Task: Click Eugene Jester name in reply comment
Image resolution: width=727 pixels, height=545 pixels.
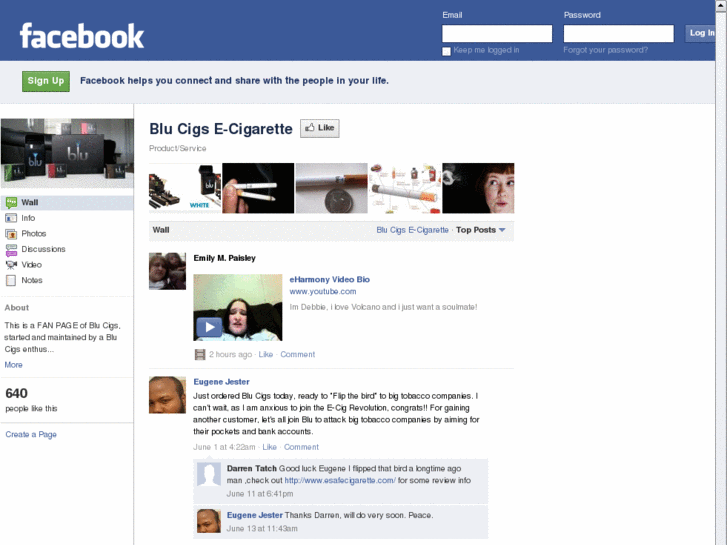Action: 255,515
